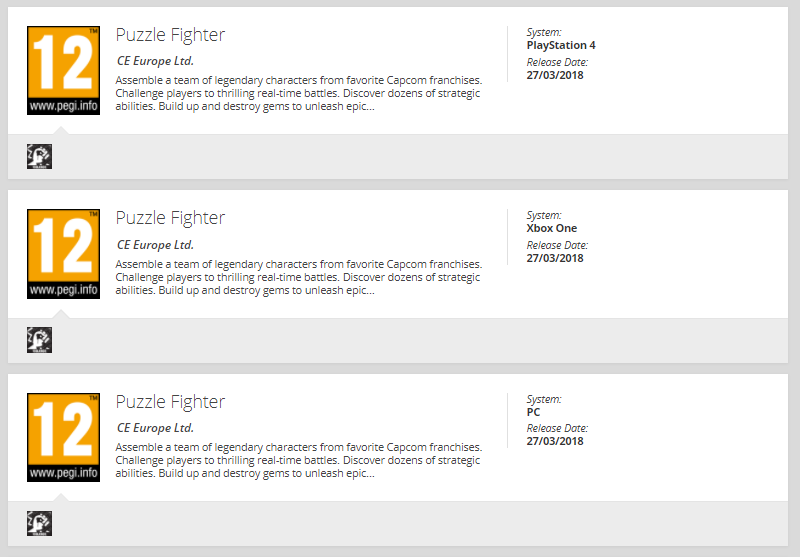Open the Puzzle Fighter title for Xbox One
The image size is (800, 557).
[x=170, y=218]
